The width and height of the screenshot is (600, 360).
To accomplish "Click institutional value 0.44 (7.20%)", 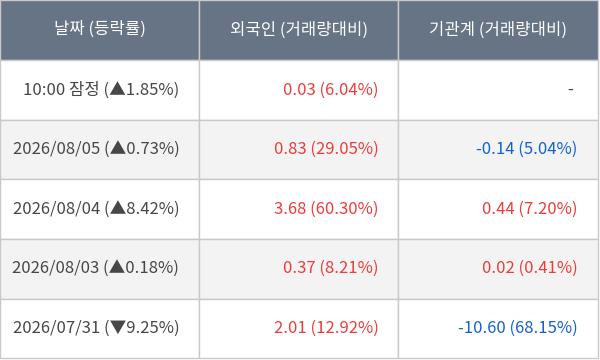I will click(530, 209).
